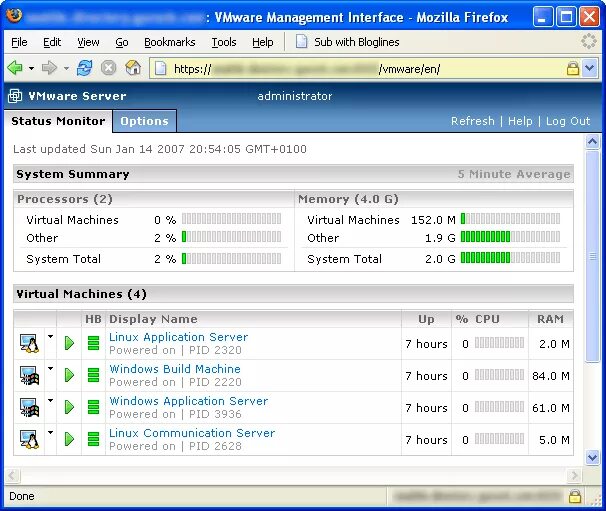The image size is (606, 511).
Task: Click the Last updated timestamp text
Action: (x=160, y=149)
